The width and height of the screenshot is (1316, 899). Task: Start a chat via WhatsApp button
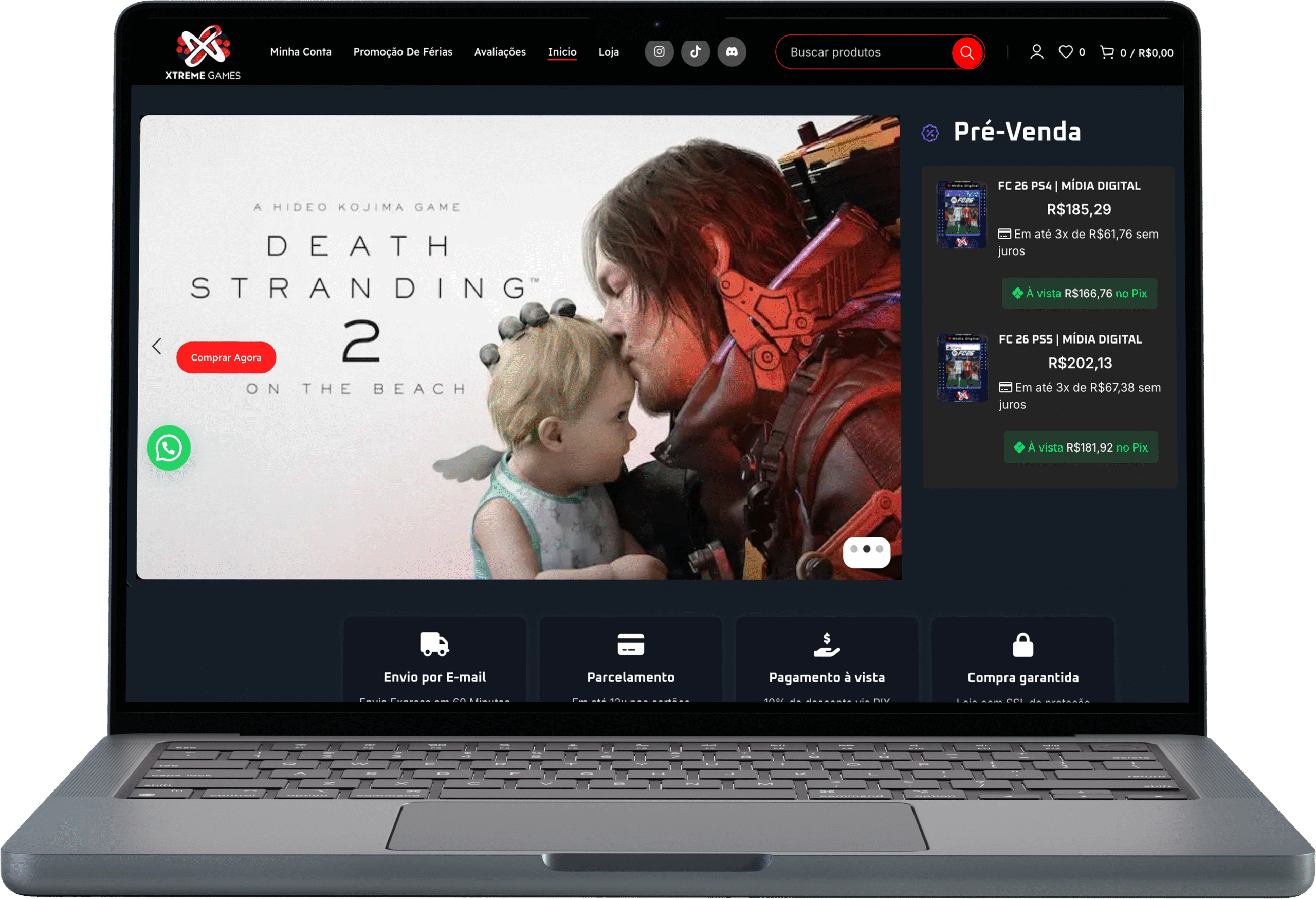tap(169, 447)
